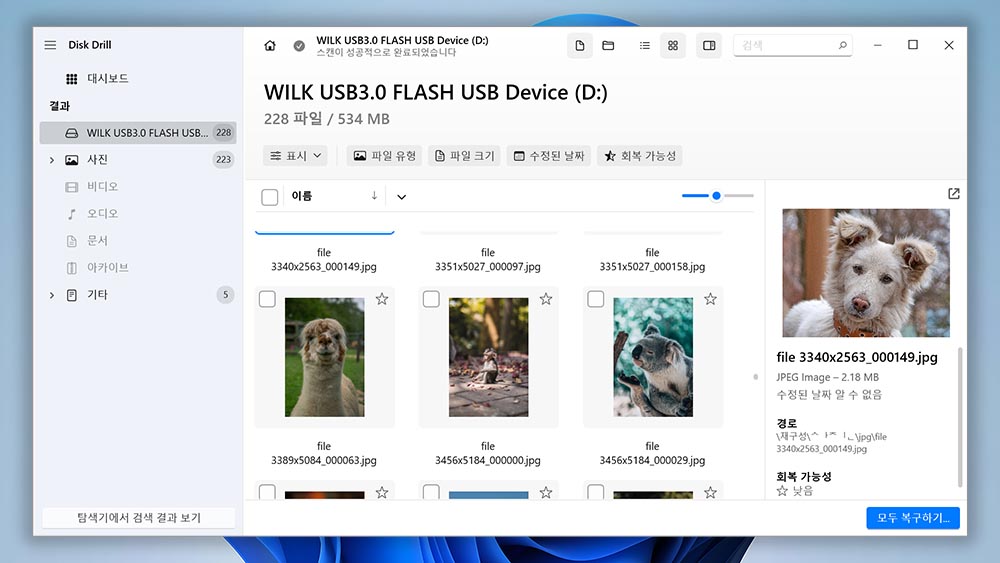Viewport: 1000px width, 563px height.
Task: Filter by 파일 유형
Action: coord(385,156)
